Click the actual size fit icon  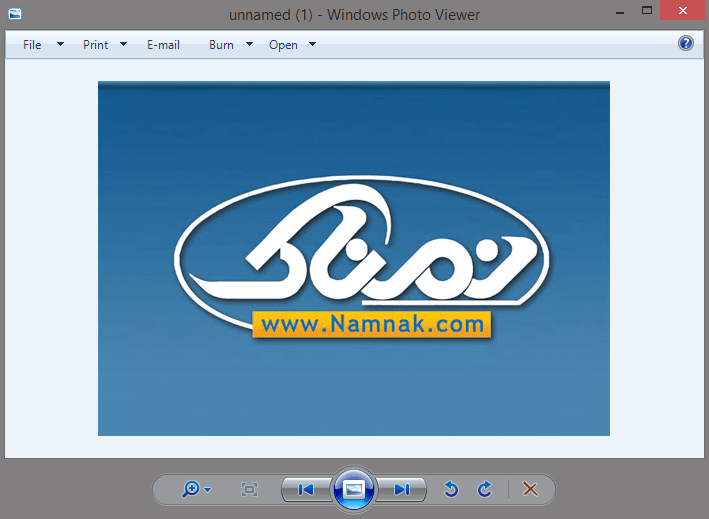click(x=250, y=489)
